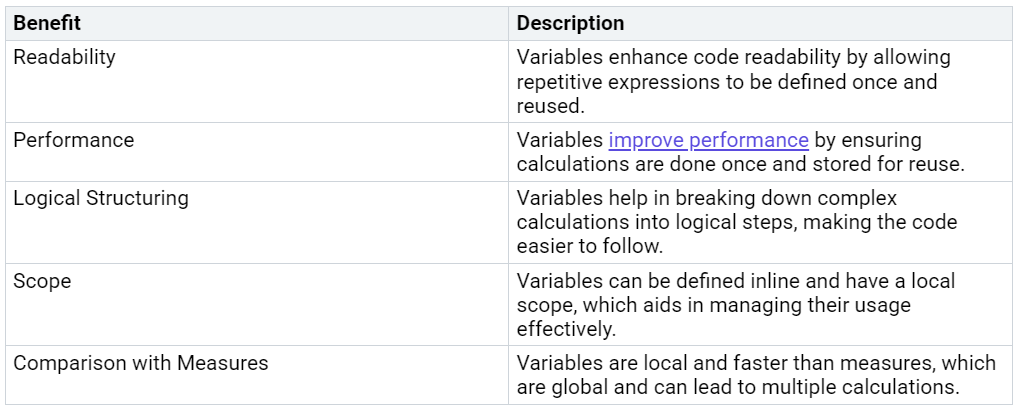Click 'are global and can lead' text line

738,387
